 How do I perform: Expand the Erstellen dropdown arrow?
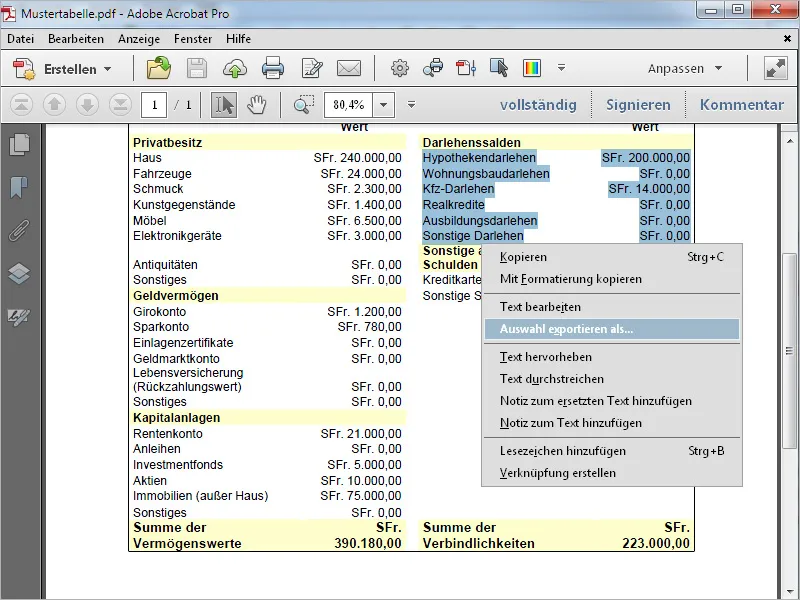pos(108,69)
